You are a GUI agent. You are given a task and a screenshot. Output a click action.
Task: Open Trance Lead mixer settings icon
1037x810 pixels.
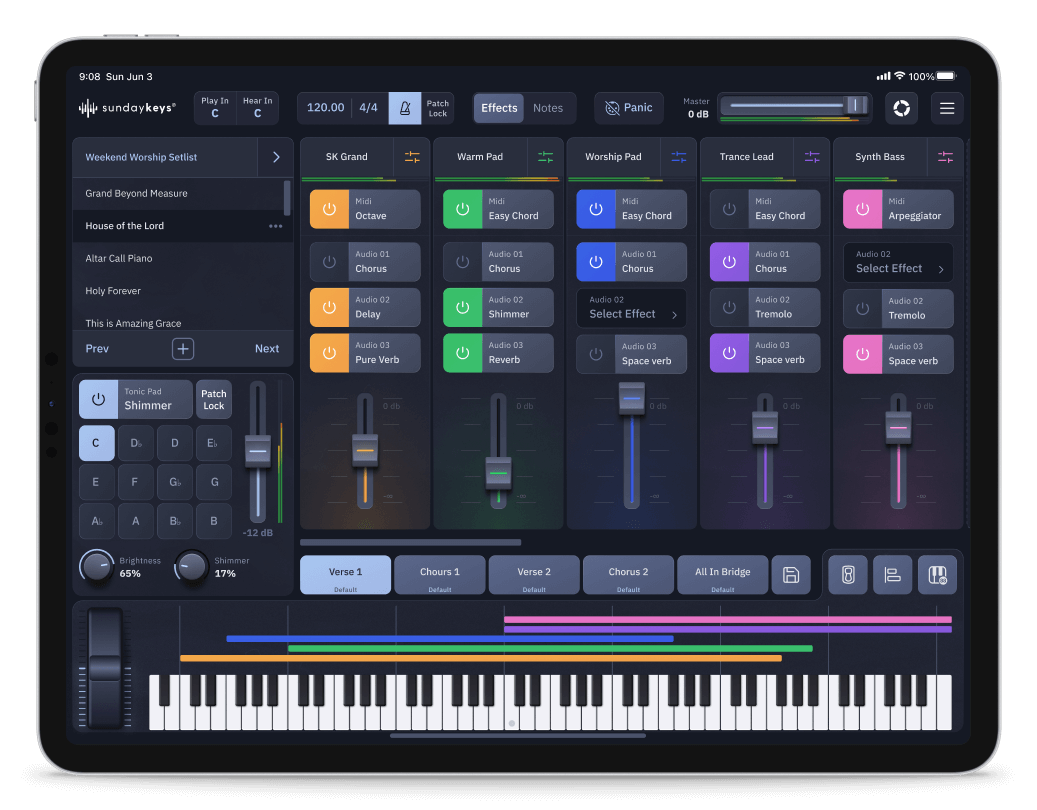click(x=812, y=157)
